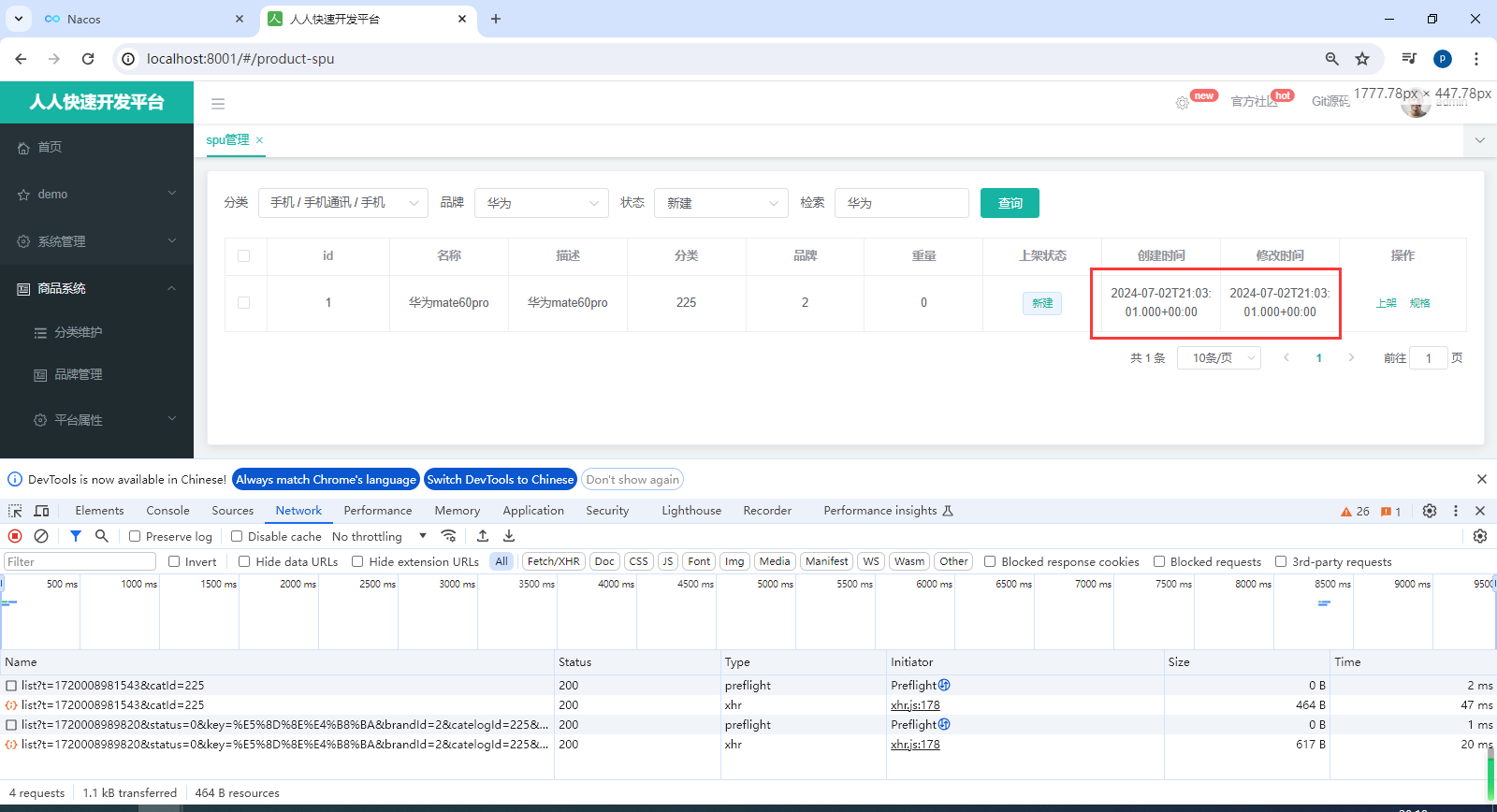
Task: Clear the network log
Action: coord(41,536)
